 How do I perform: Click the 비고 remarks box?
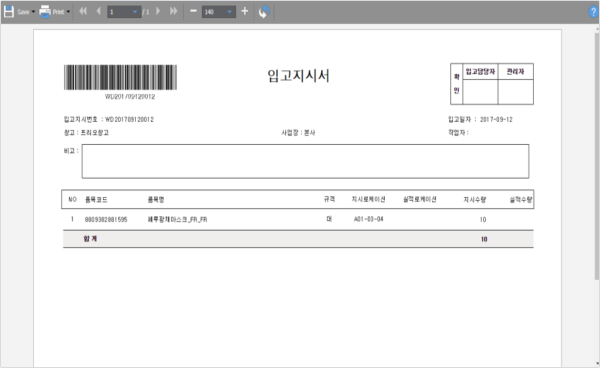coord(305,161)
